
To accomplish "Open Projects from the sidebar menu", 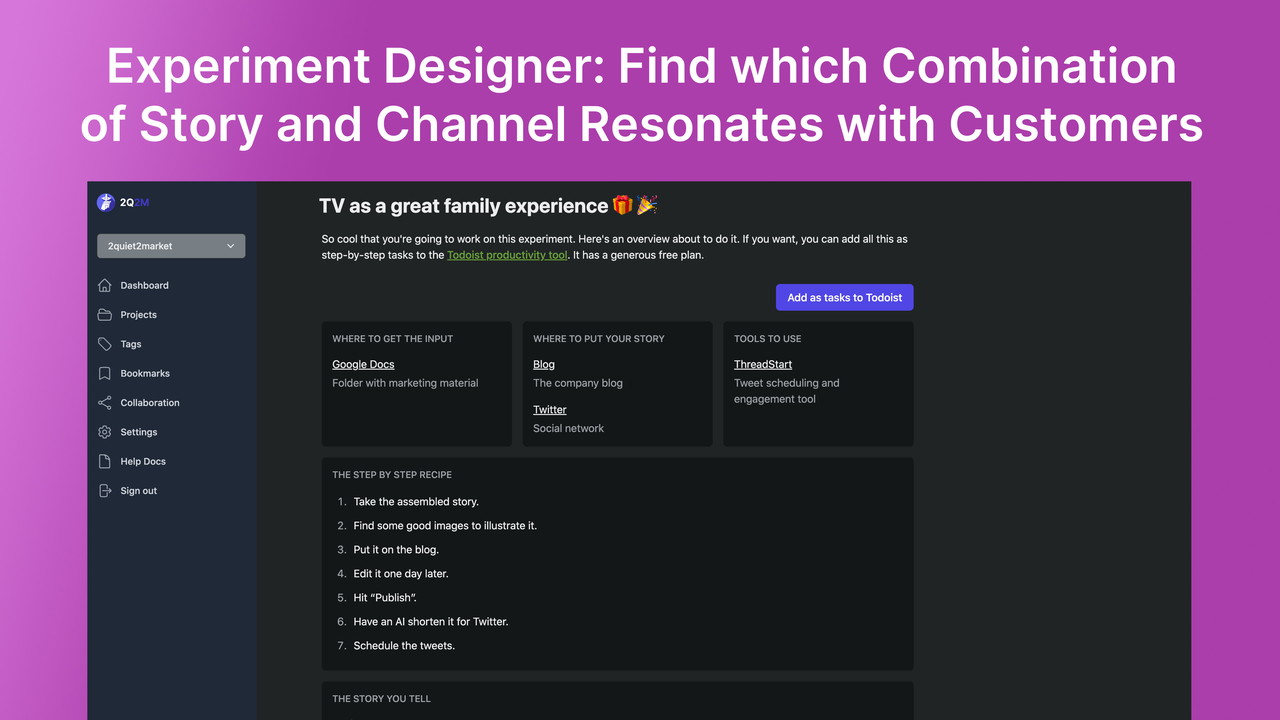I will (139, 314).
